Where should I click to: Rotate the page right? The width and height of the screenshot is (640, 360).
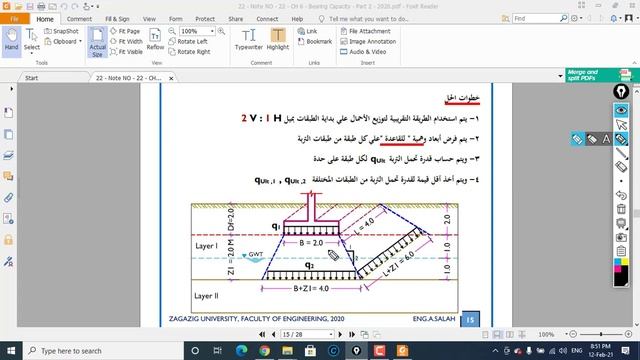pyautogui.click(x=189, y=52)
